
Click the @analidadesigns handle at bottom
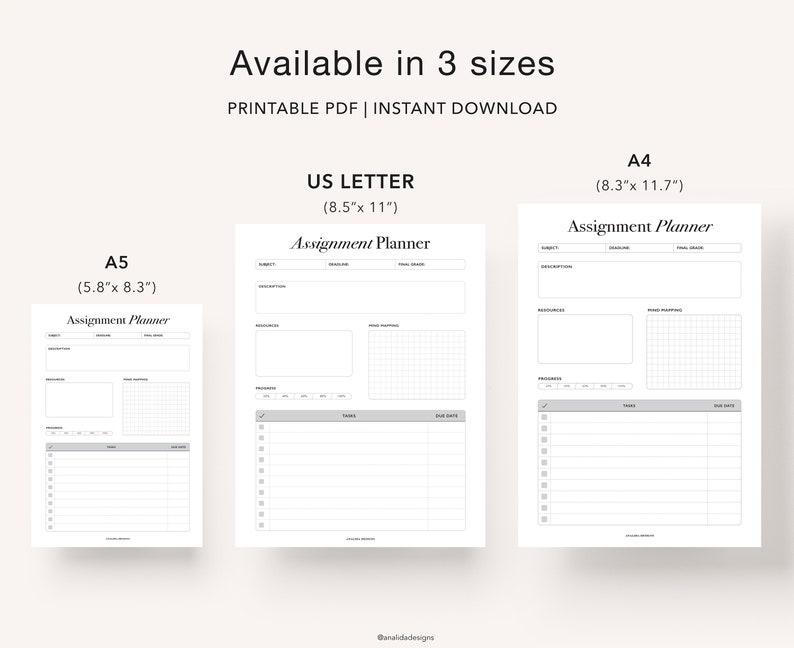pyautogui.click(x=405, y=637)
